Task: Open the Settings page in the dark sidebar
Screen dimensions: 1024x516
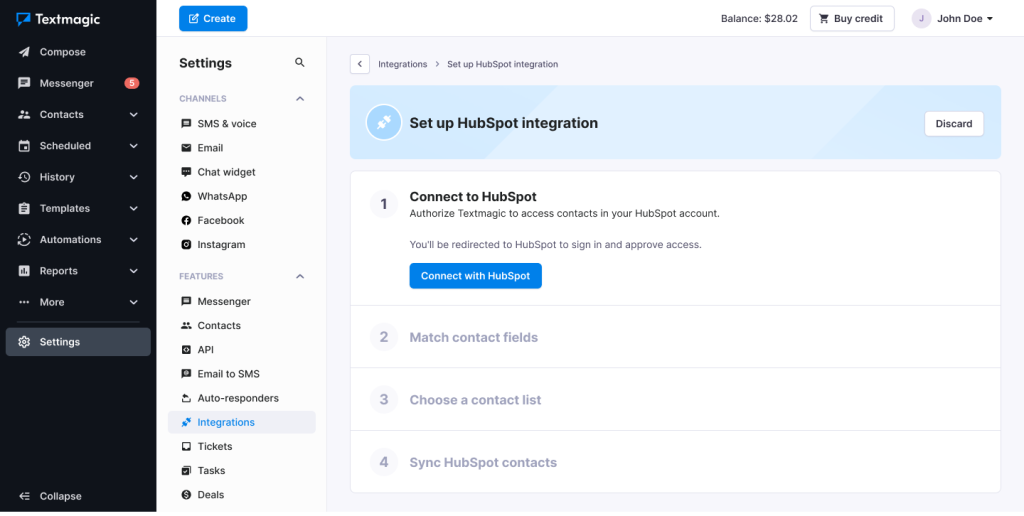Action: 78,342
